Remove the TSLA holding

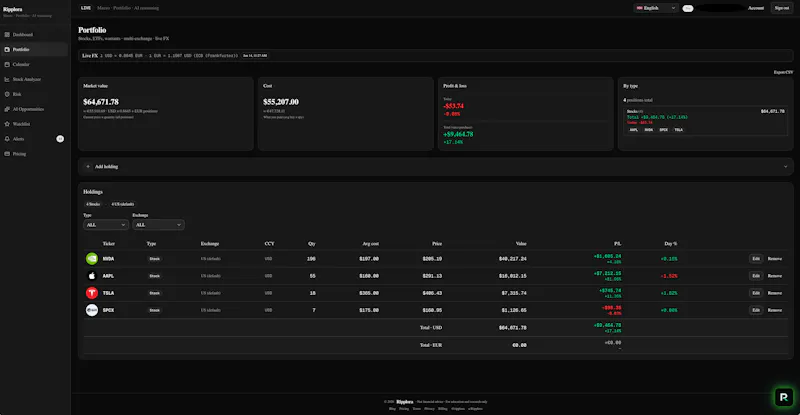[774, 293]
